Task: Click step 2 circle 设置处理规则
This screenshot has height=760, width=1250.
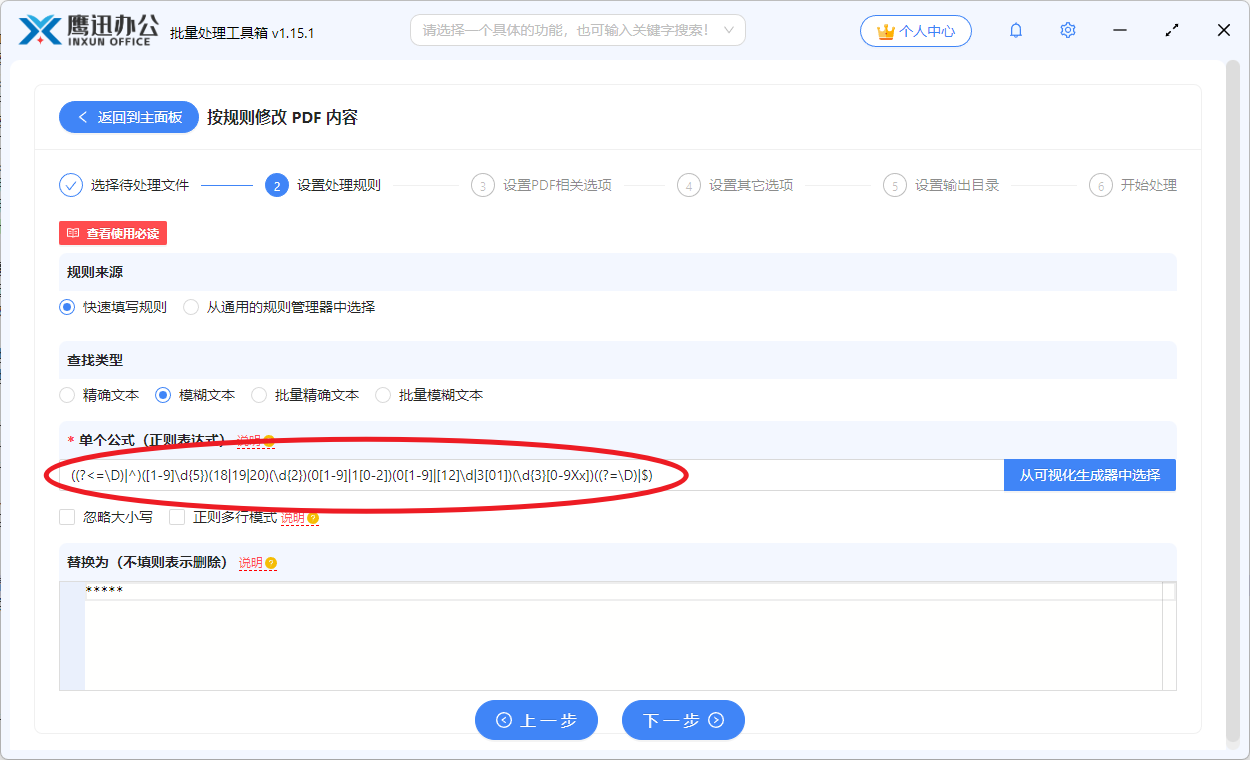Action: tap(276, 185)
